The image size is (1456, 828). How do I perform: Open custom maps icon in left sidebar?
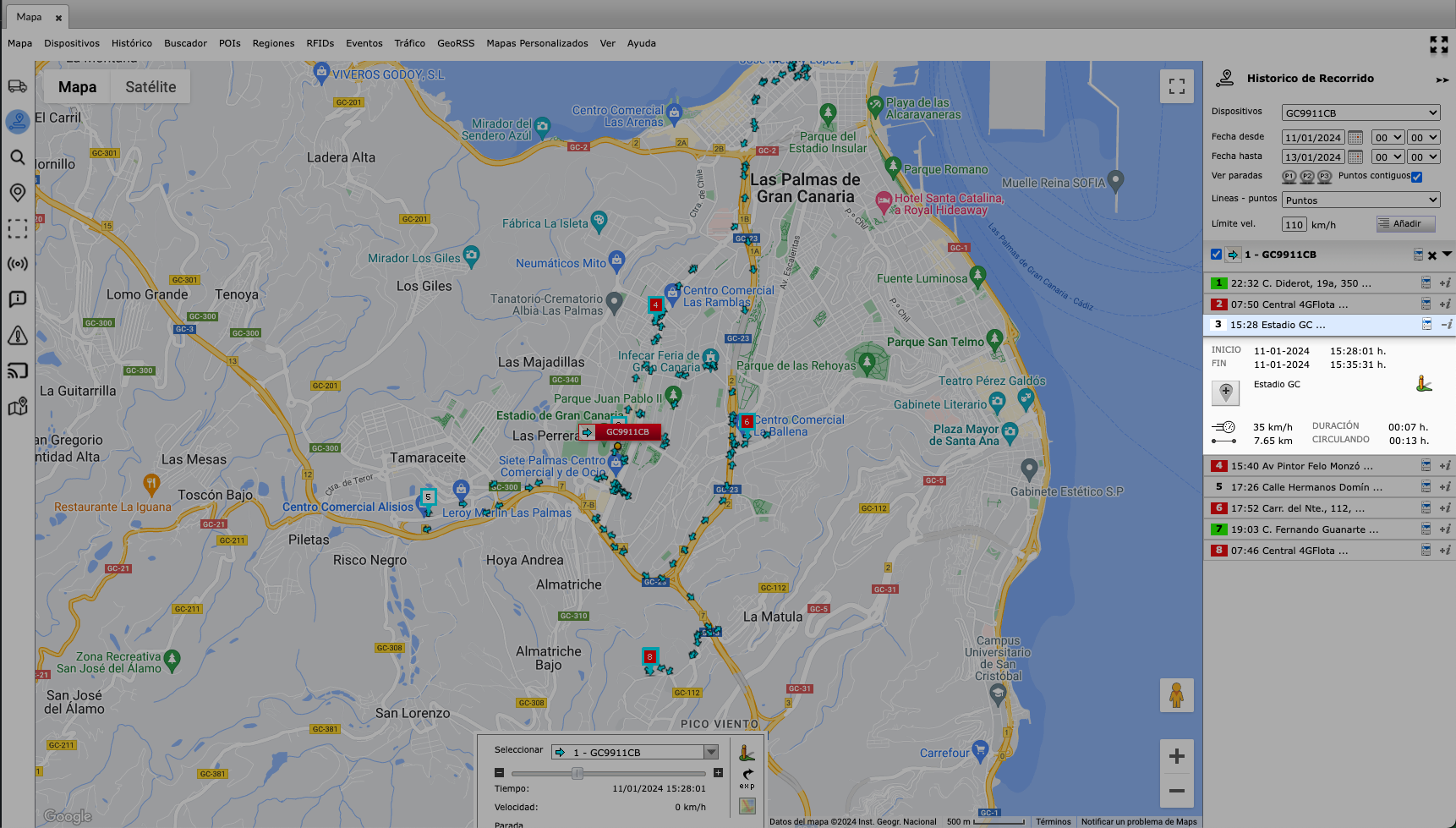[18, 407]
